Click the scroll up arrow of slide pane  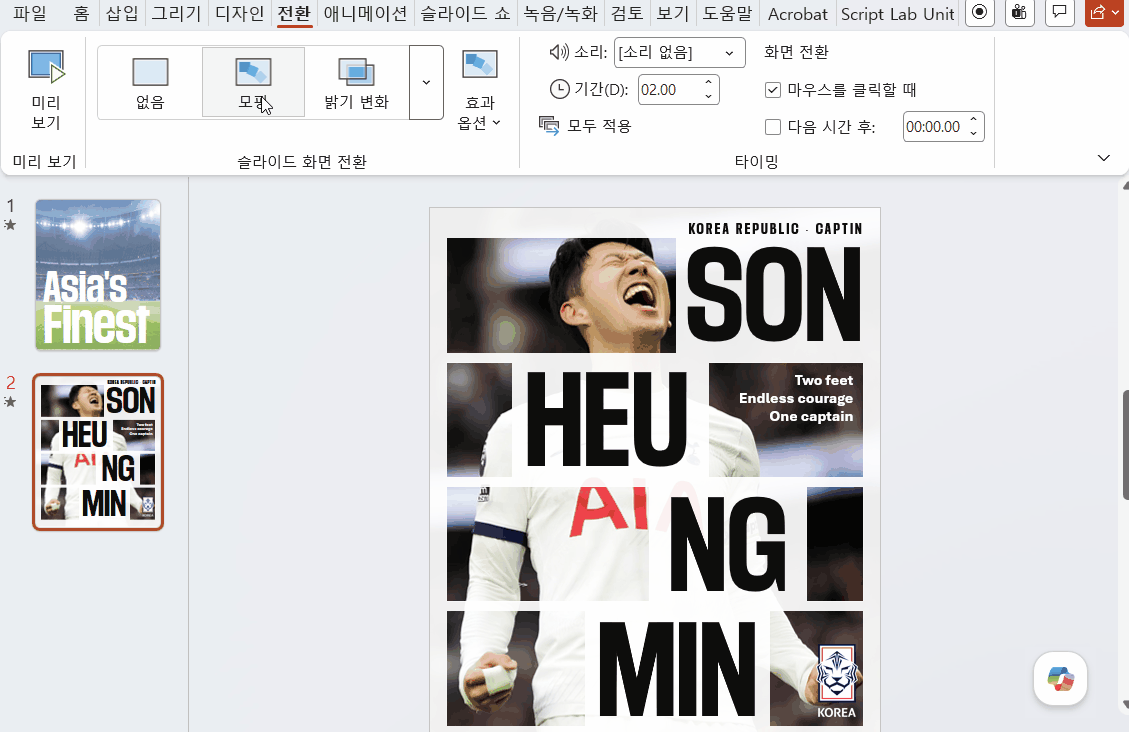(x=1125, y=186)
